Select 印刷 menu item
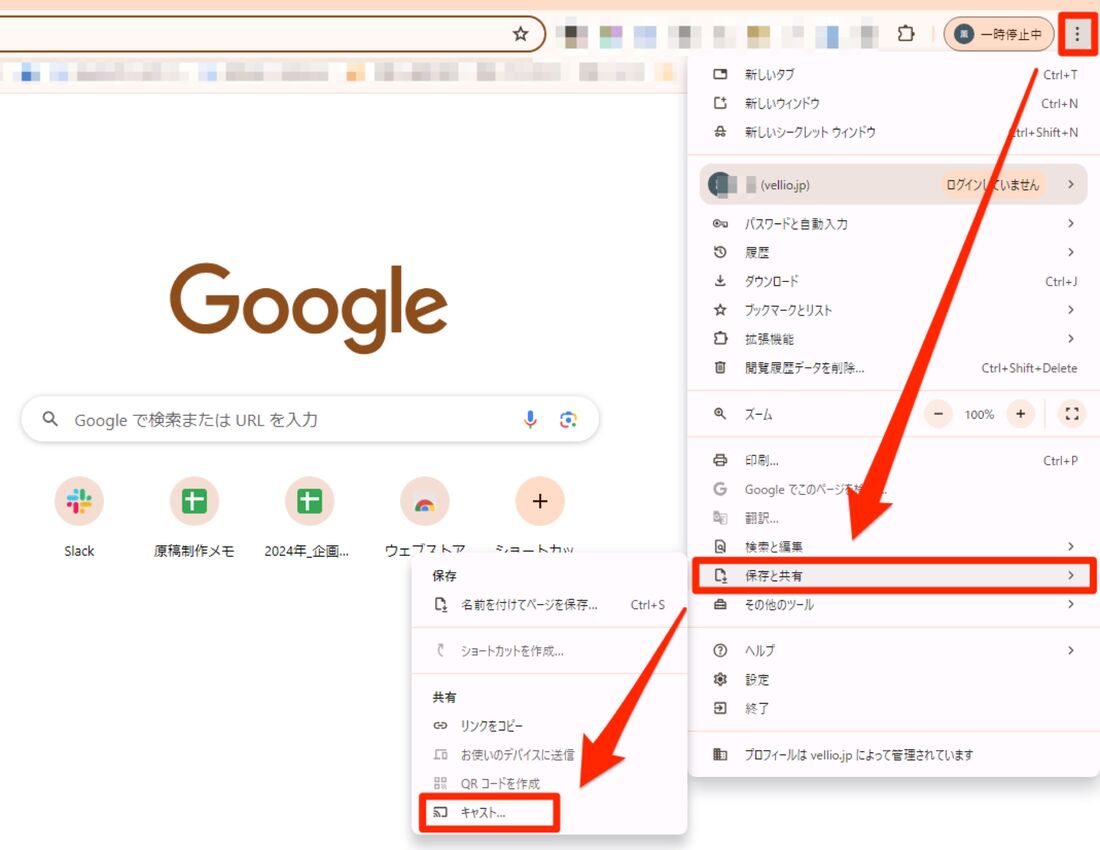The width and height of the screenshot is (1100, 850). (x=893, y=461)
